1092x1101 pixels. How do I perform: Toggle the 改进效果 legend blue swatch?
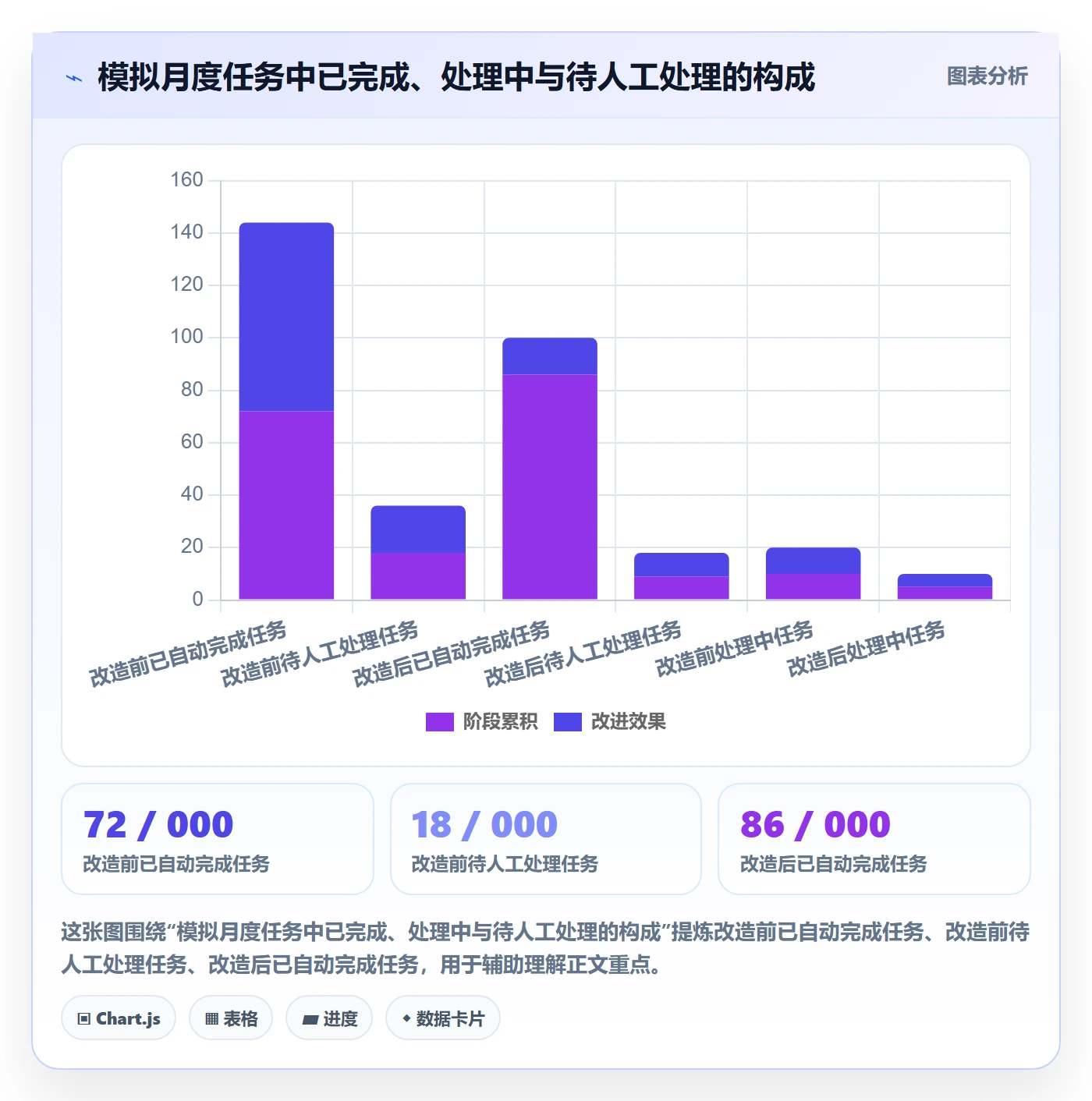(568, 722)
